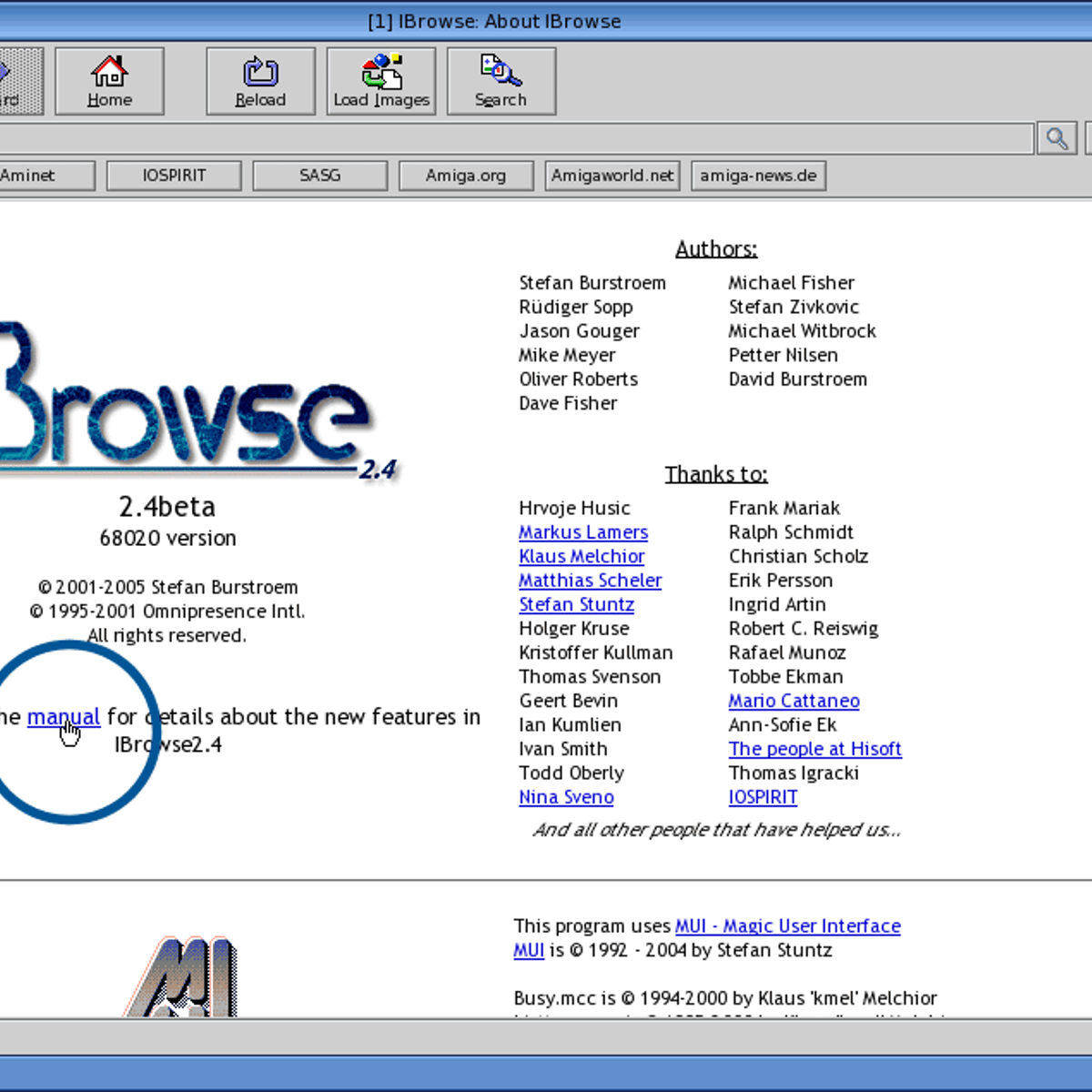This screenshot has height=1092, width=1092.
Task: Click the MUI - Magic User Interface link
Action: tap(788, 925)
